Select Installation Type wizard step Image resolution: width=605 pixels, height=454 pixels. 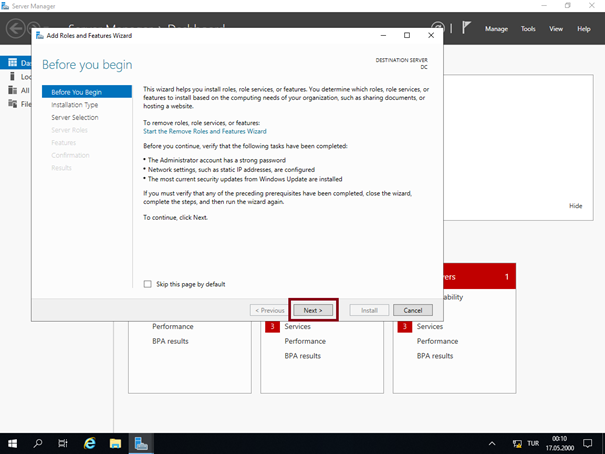(x=74, y=105)
